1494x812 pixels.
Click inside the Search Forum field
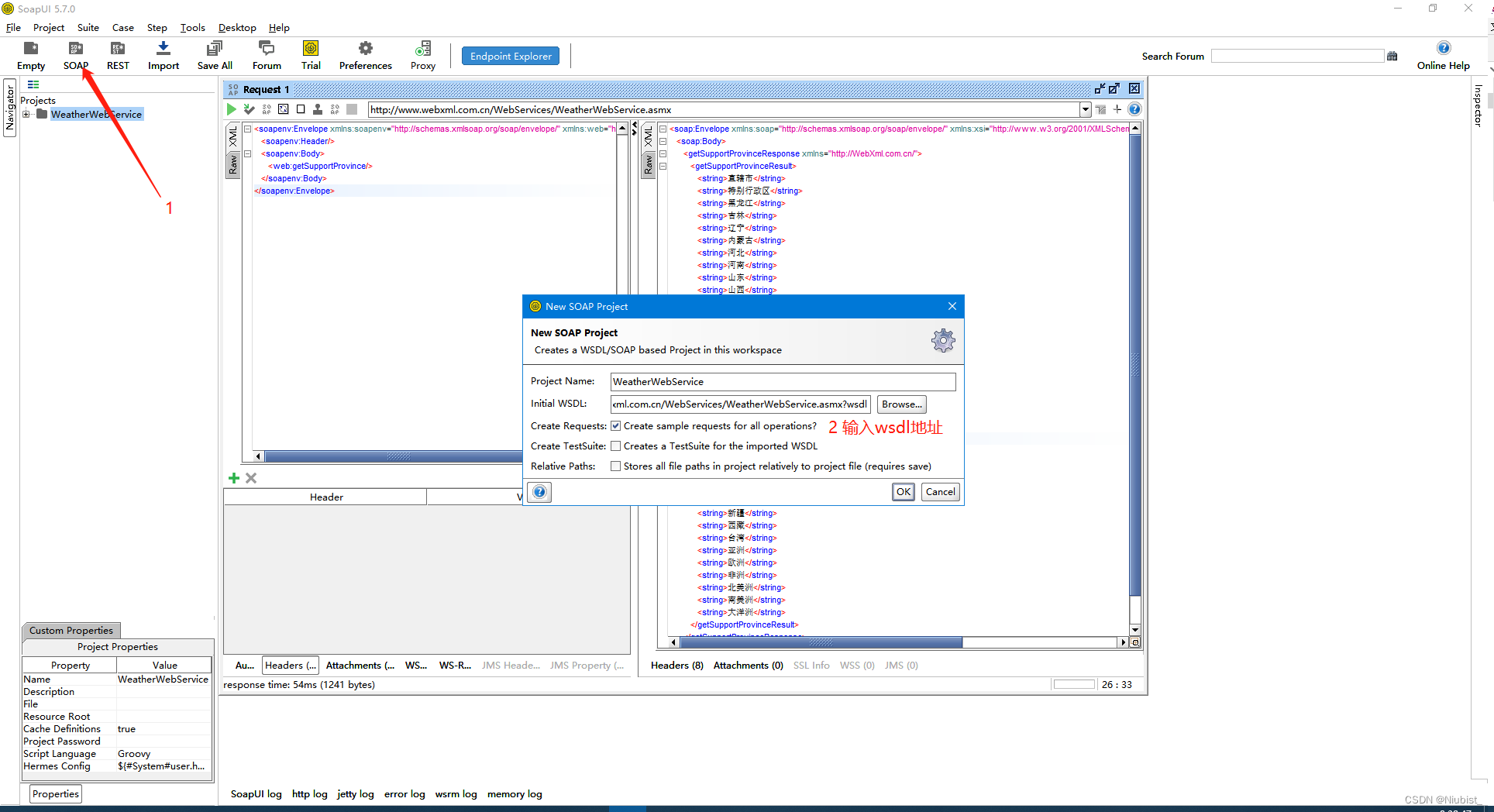point(1297,55)
